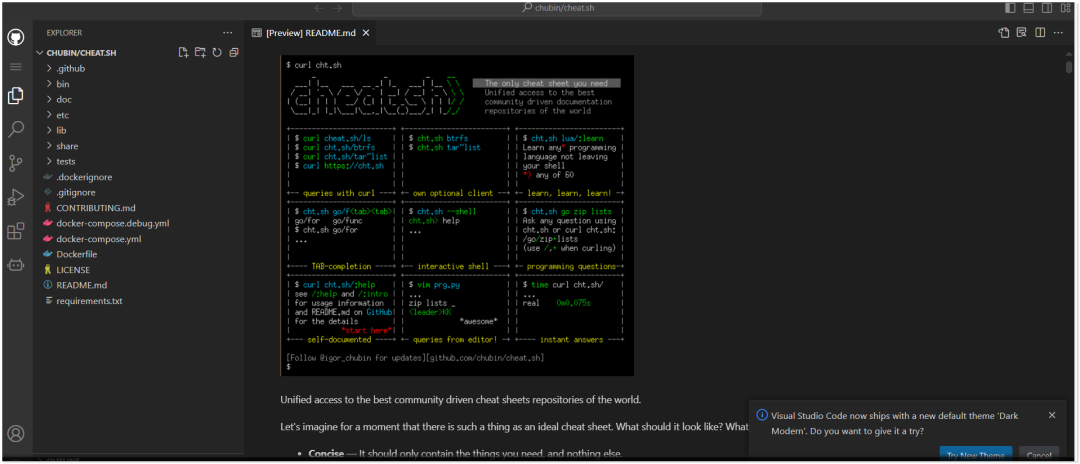Click the preview vertical scrollbar thumb

pos(1068,67)
